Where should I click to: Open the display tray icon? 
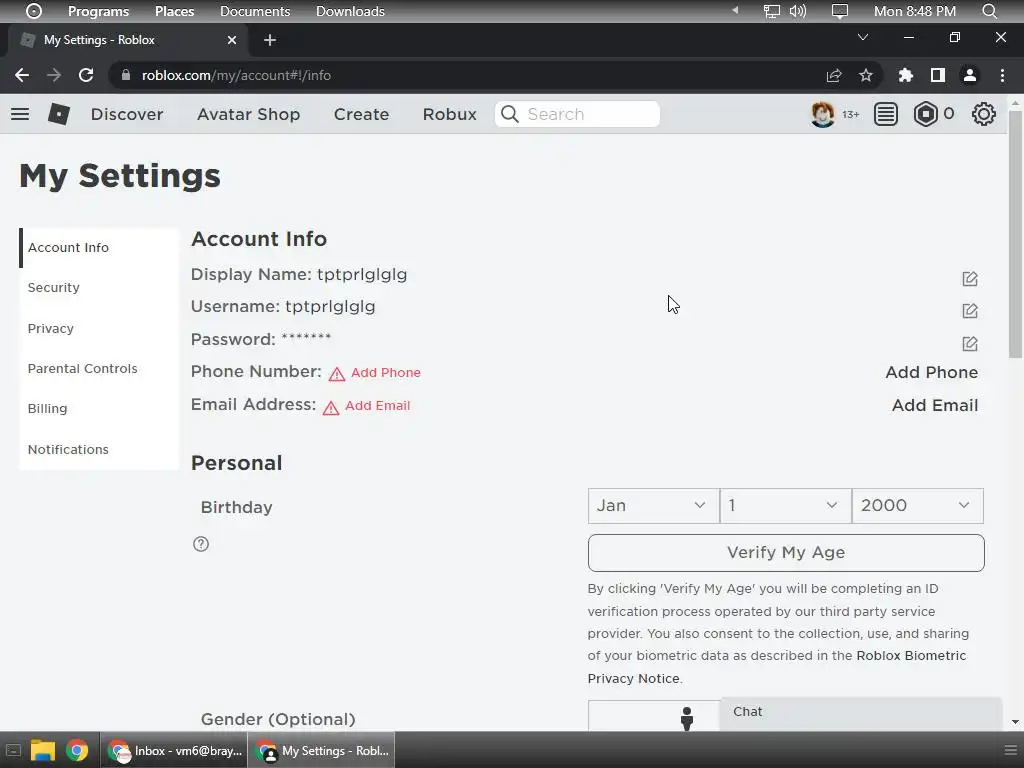(839, 11)
